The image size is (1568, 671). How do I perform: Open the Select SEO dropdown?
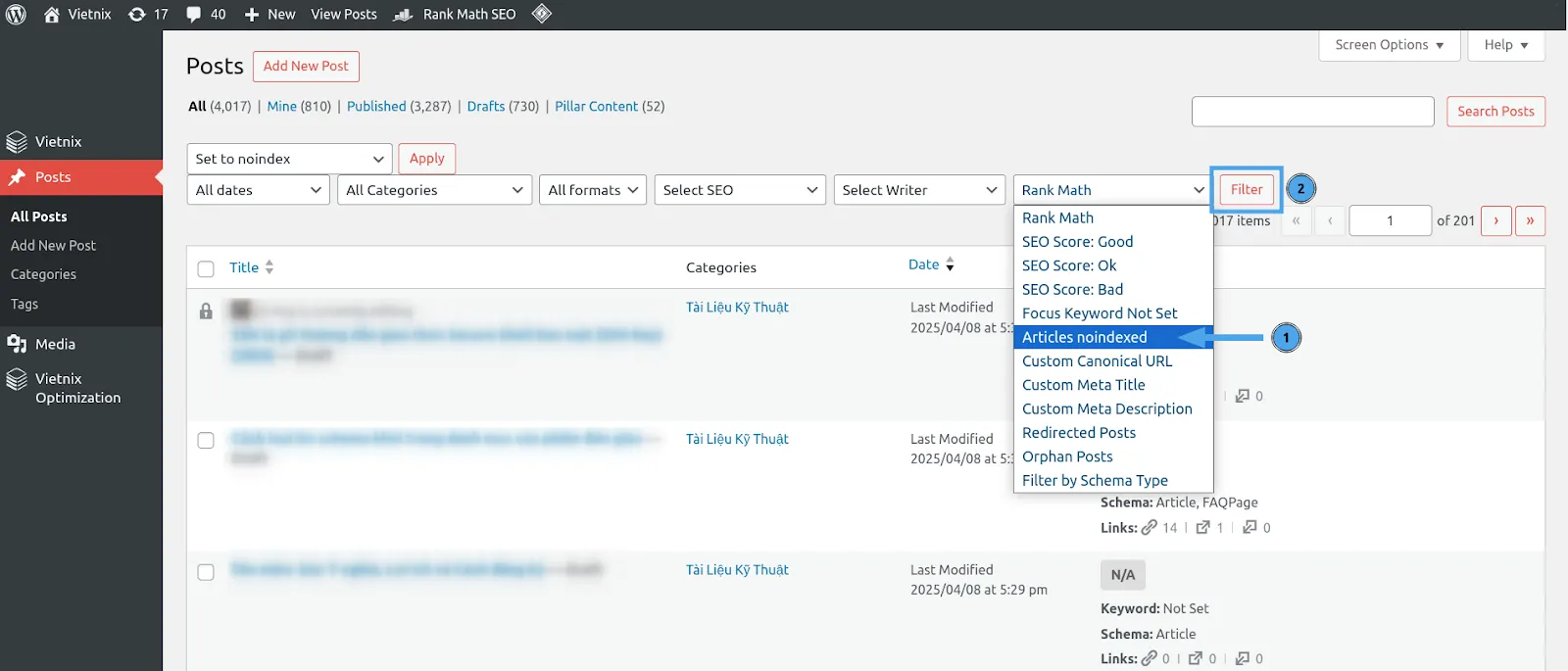coord(740,190)
